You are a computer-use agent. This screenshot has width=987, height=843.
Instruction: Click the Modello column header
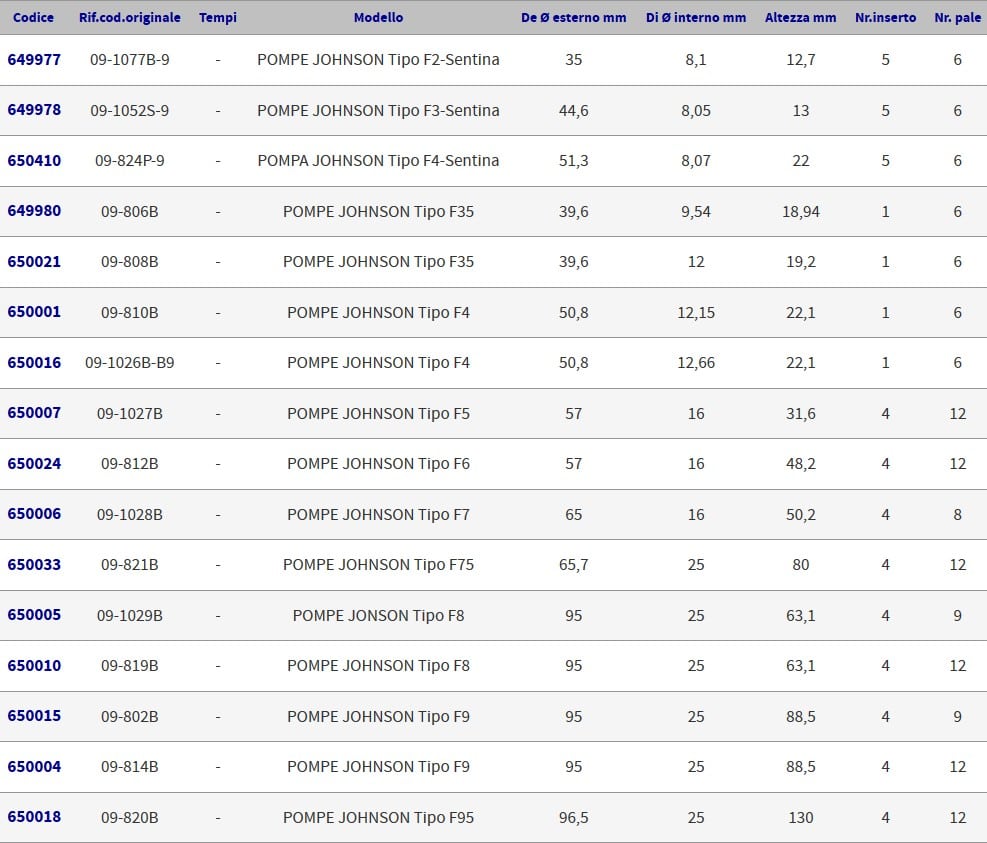[378, 18]
